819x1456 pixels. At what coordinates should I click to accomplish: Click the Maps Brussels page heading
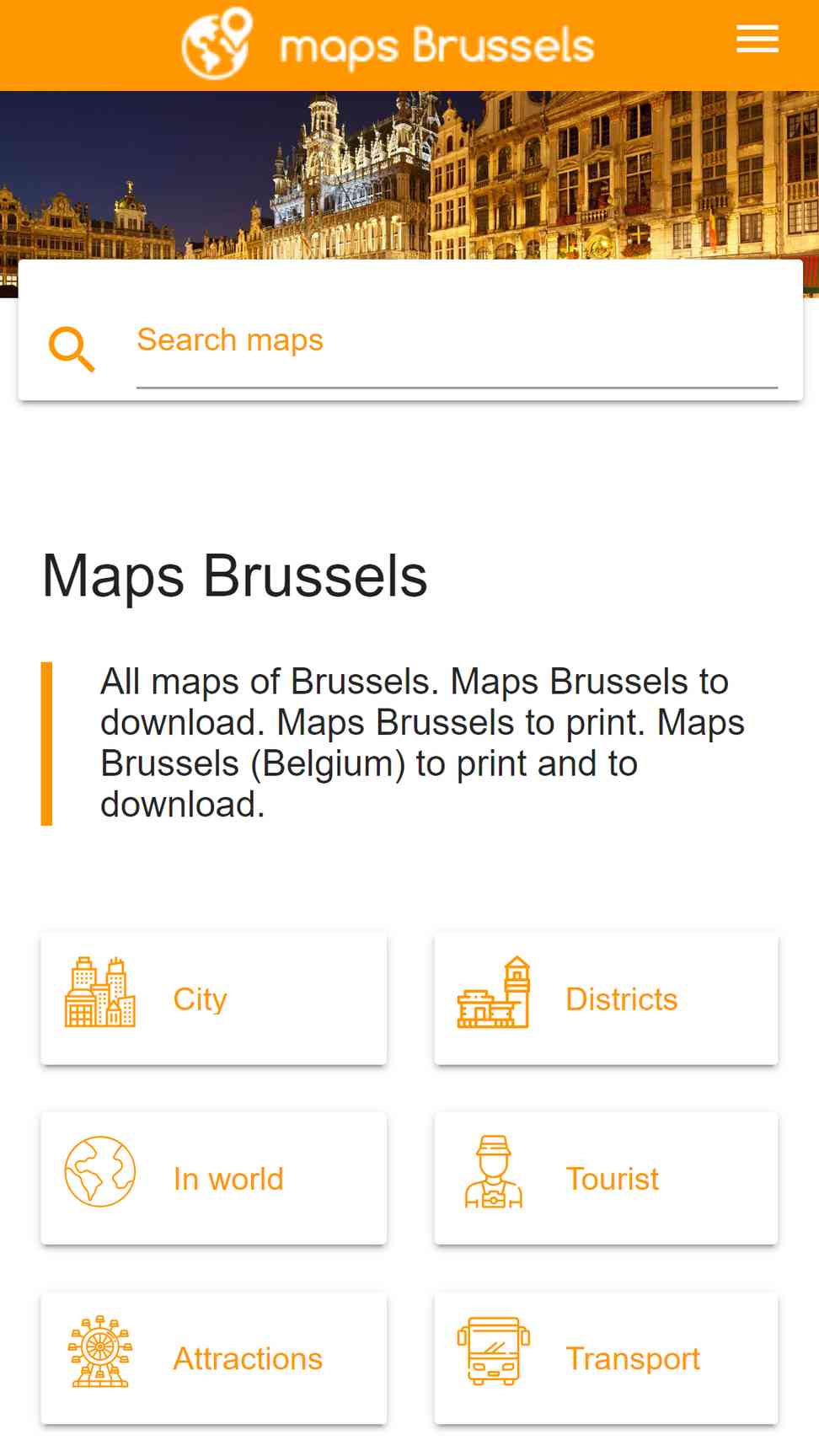(x=235, y=576)
